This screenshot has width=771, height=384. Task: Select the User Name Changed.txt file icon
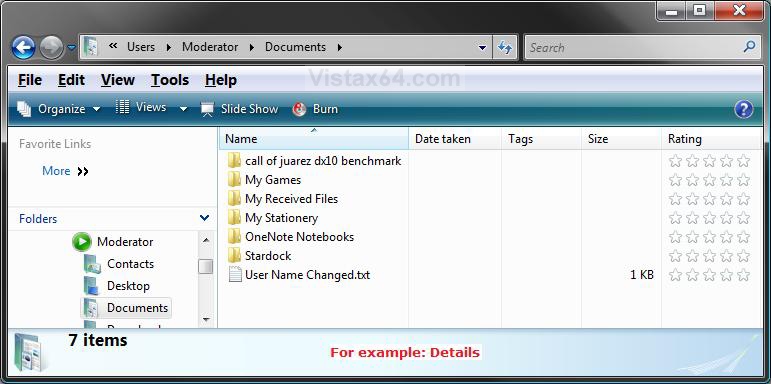click(235, 274)
